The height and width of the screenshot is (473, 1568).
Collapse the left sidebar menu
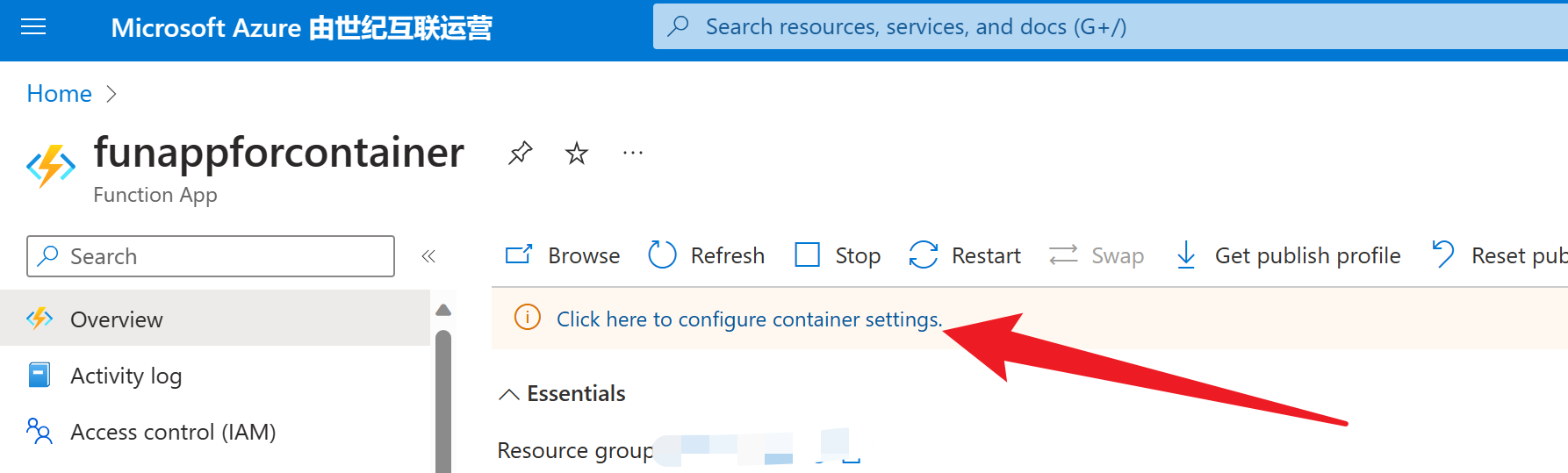(428, 256)
